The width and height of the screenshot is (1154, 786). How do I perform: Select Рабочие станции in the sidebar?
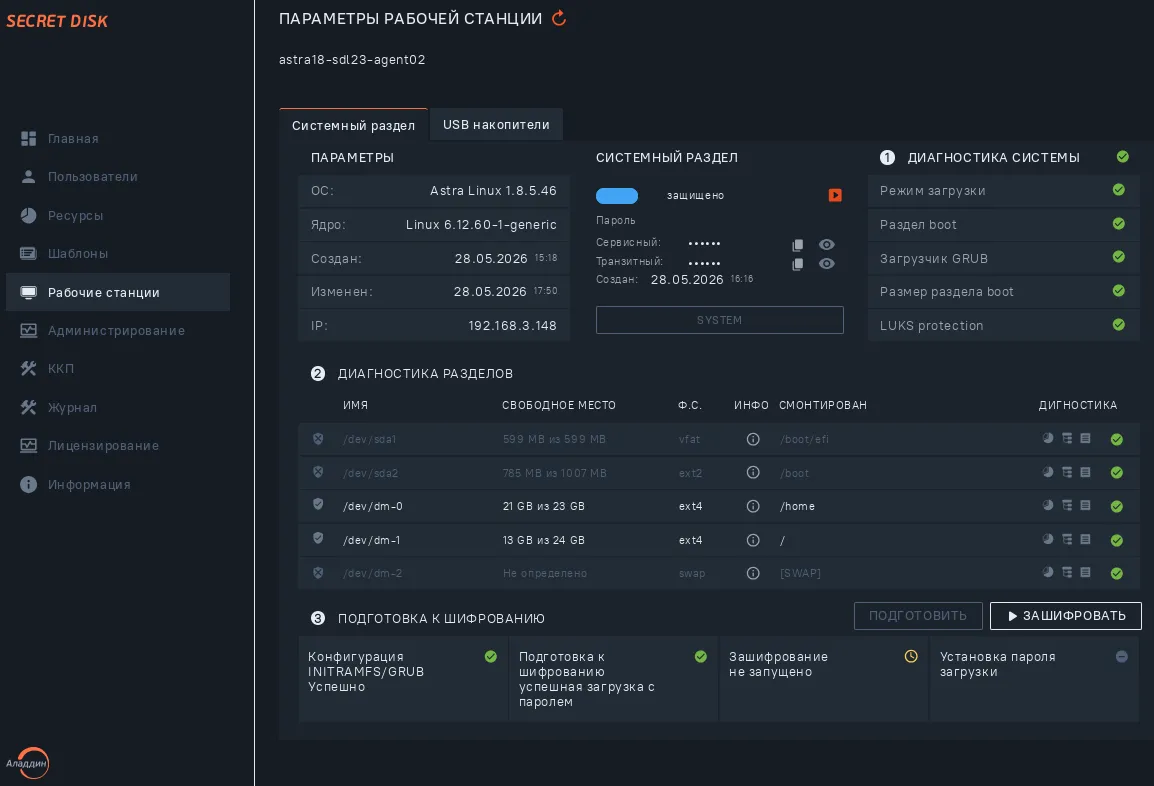tap(118, 292)
